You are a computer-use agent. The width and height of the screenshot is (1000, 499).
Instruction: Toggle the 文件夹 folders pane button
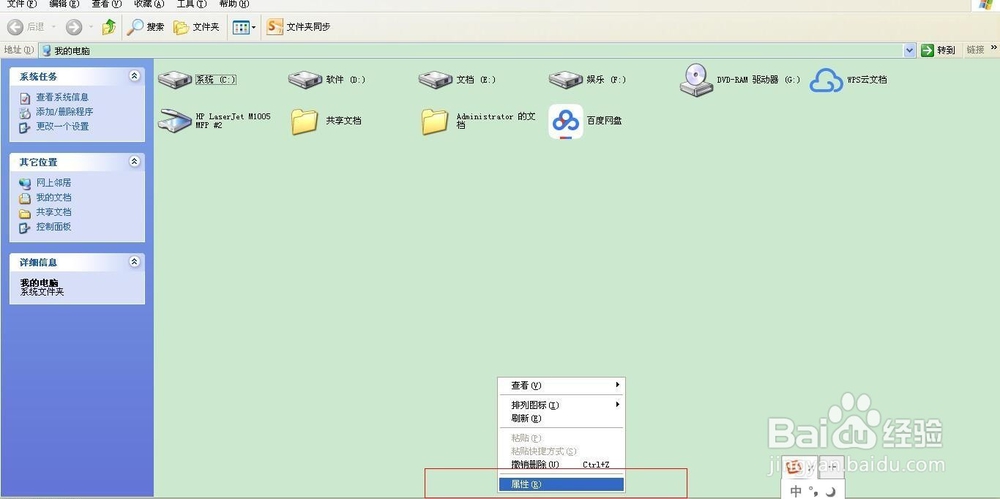click(196, 27)
